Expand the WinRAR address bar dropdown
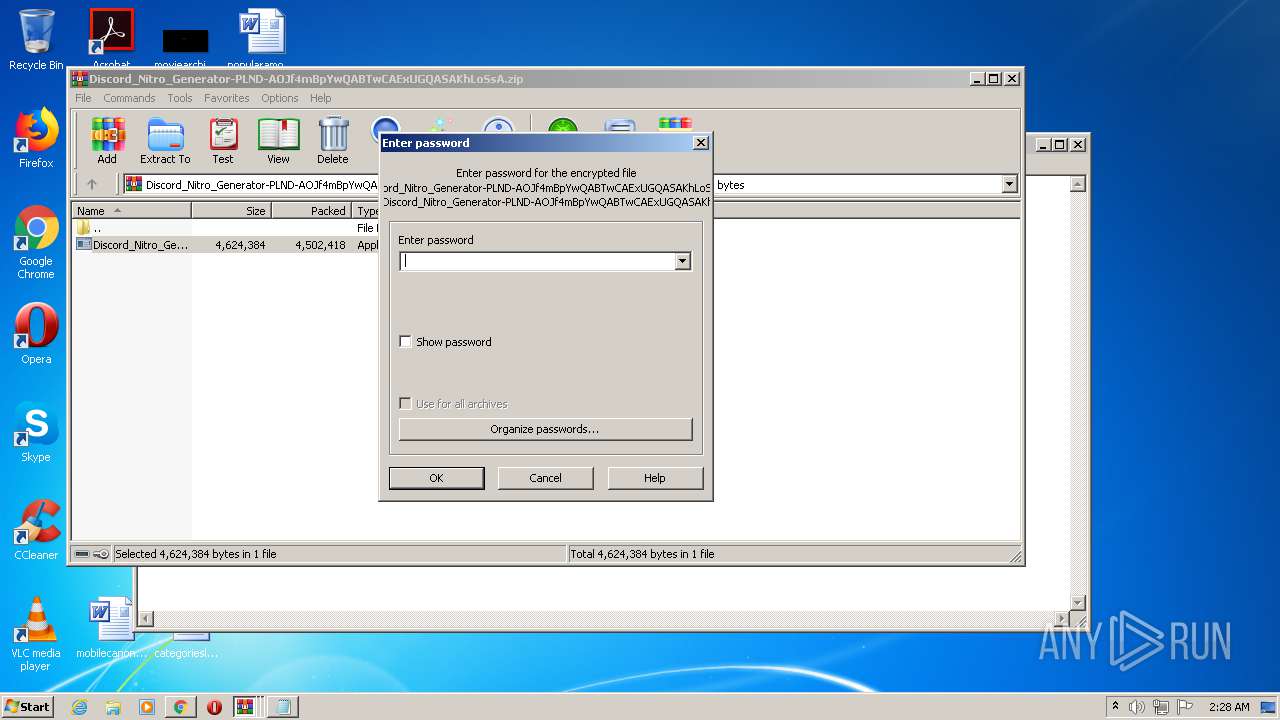This screenshot has height=720, width=1280. tap(1009, 184)
